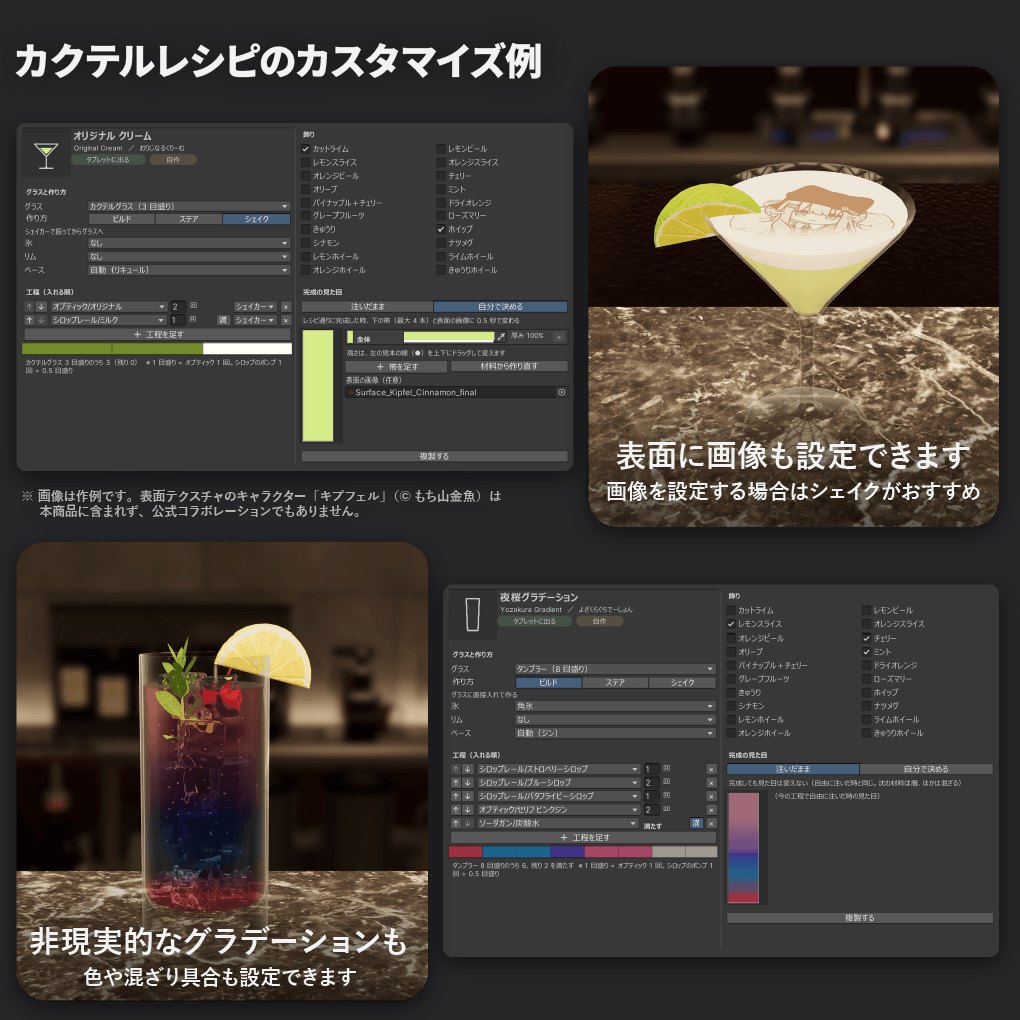Uncheck チェリー in Yozakura Gradient garnishes

pyautogui.click(x=866, y=638)
